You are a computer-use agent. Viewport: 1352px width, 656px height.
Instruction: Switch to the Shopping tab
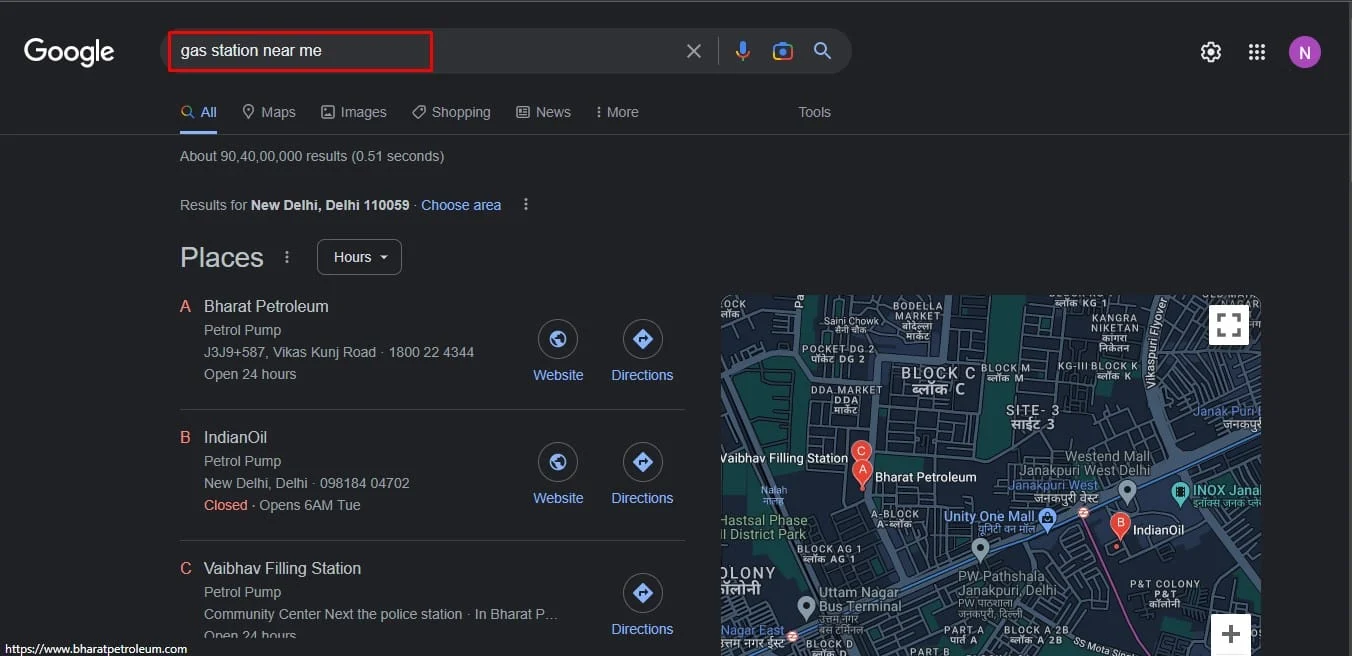click(x=451, y=112)
